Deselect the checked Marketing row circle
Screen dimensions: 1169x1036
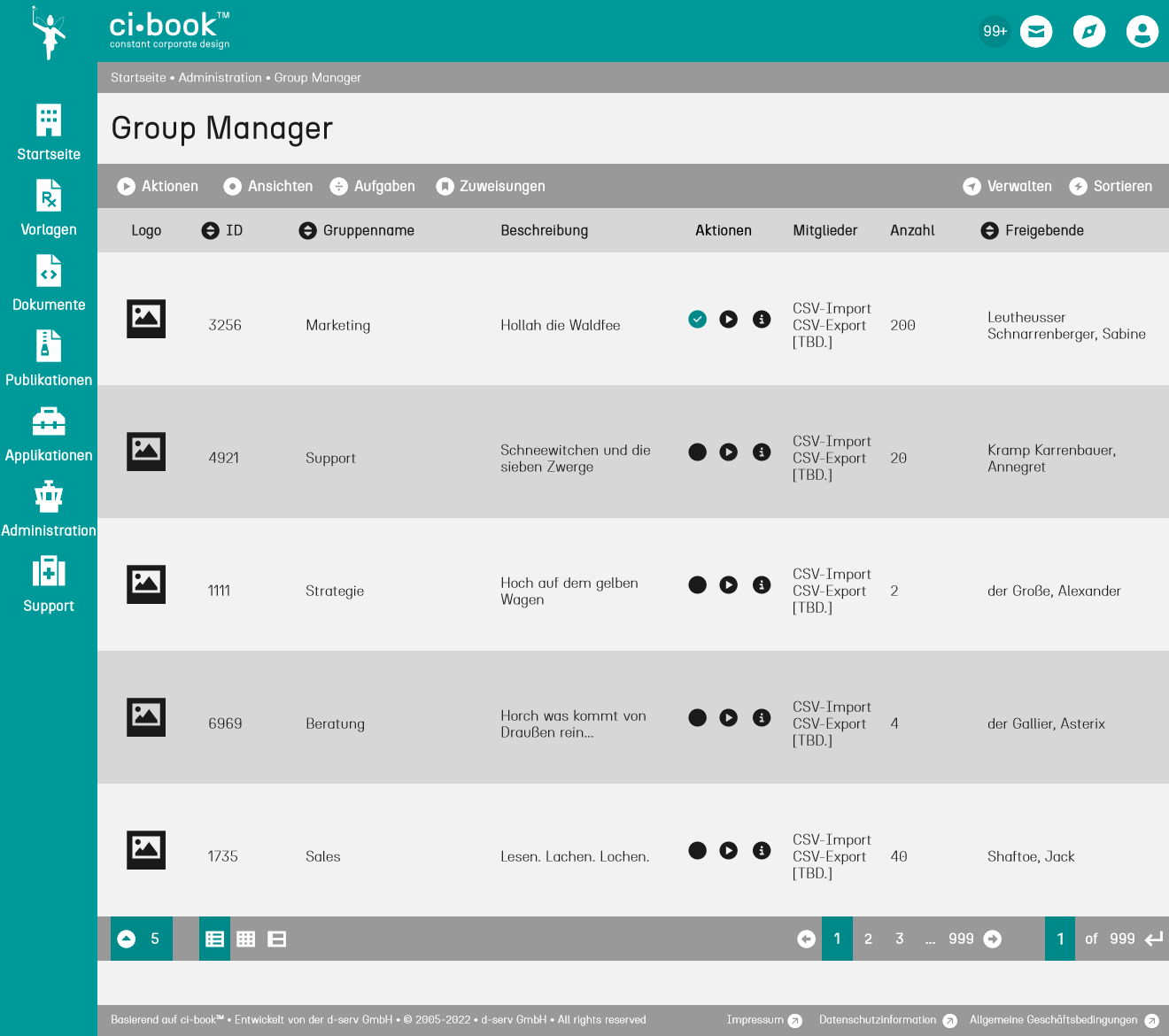pos(698,319)
